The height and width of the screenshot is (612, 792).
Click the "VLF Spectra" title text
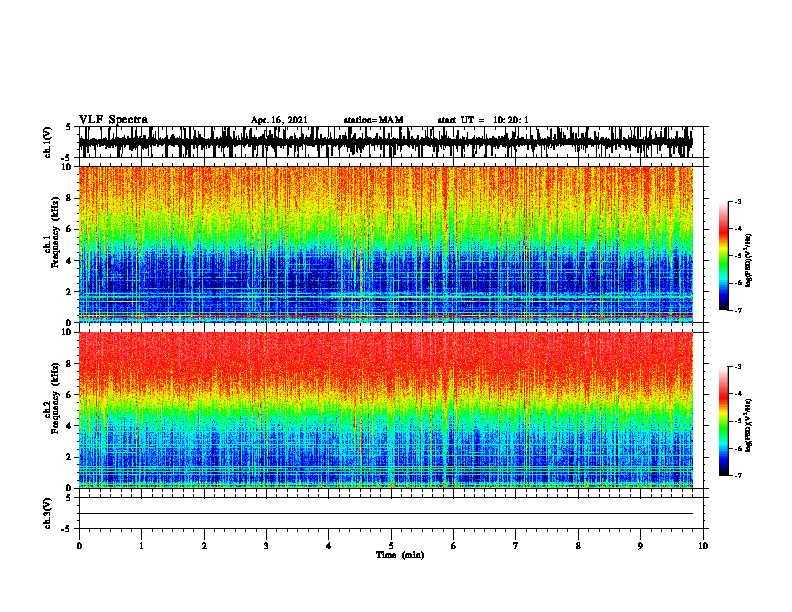(x=113, y=120)
